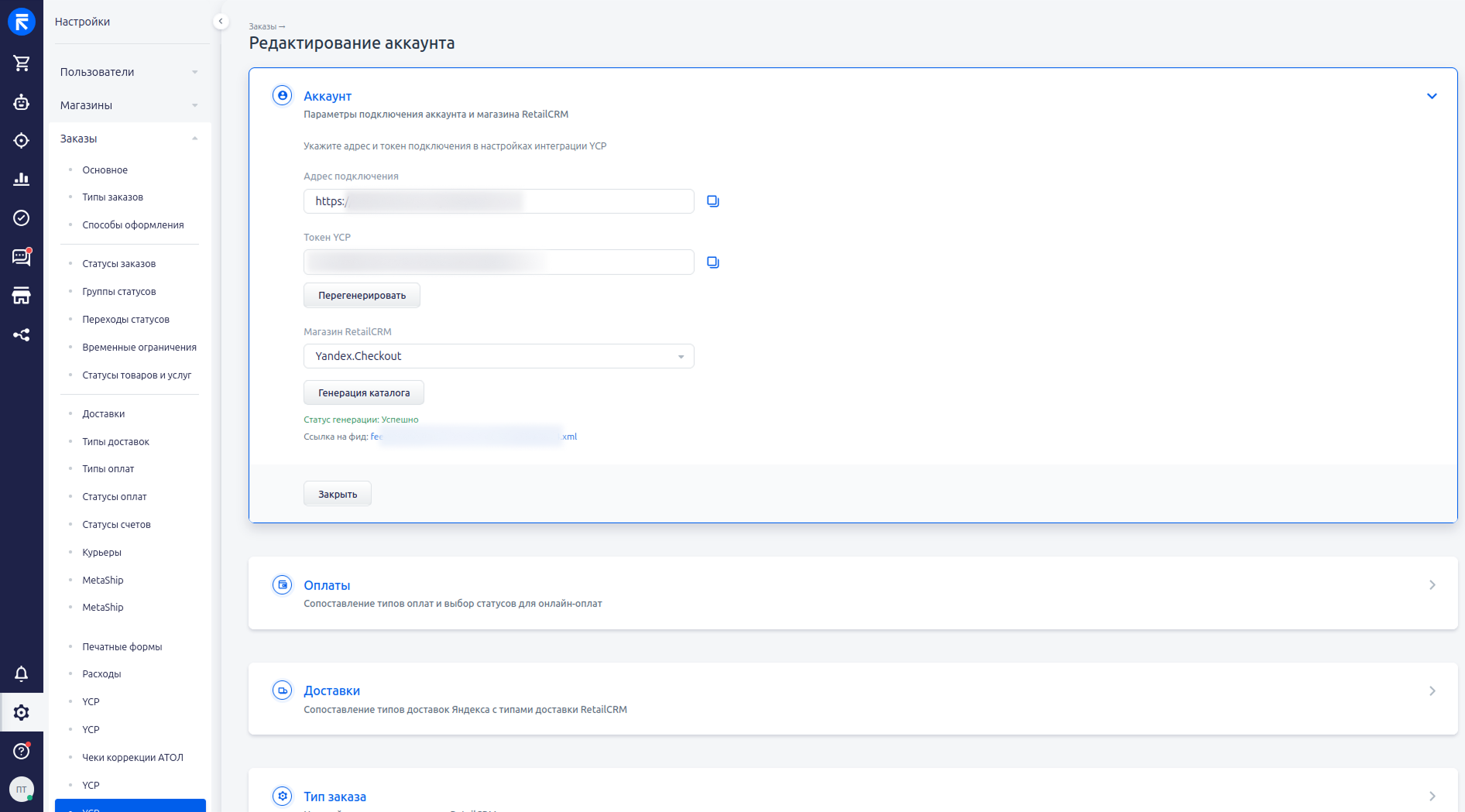Open the chats icon with notification

[x=22, y=257]
